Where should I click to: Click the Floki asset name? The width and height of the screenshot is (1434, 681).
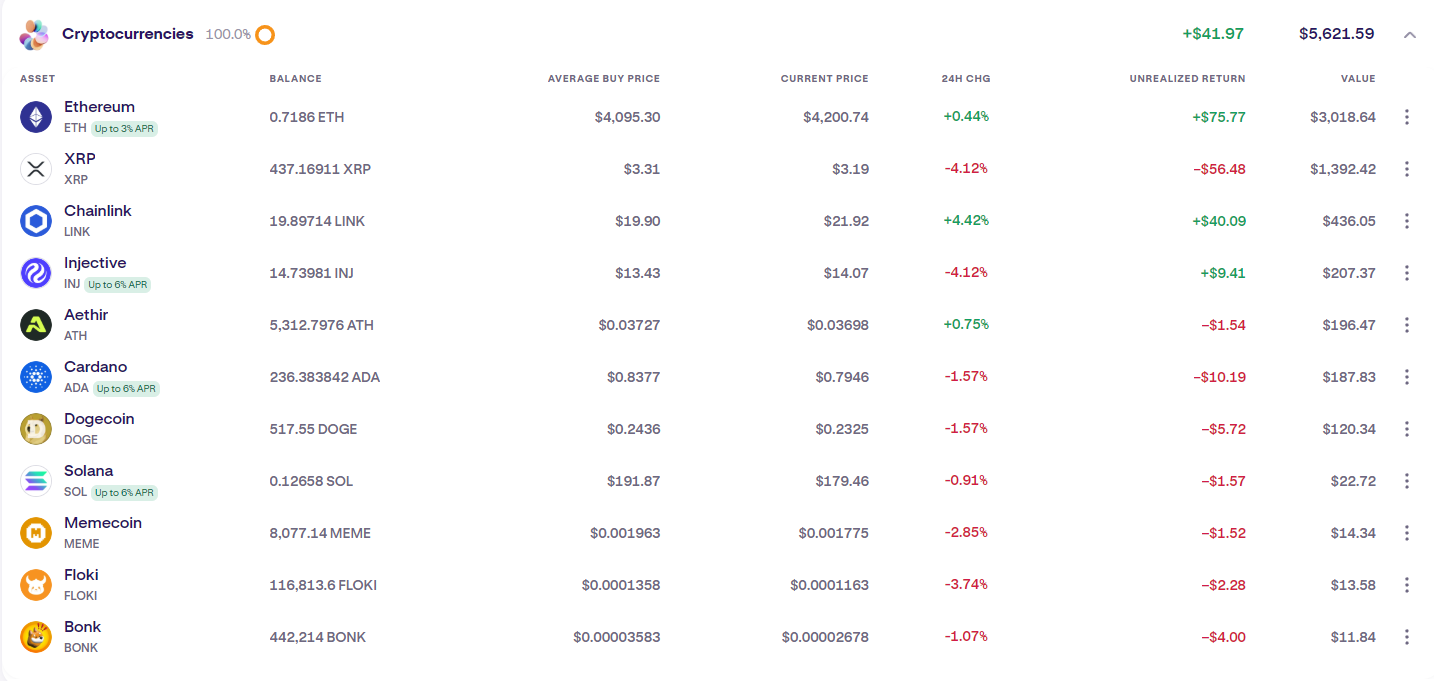tap(81, 575)
